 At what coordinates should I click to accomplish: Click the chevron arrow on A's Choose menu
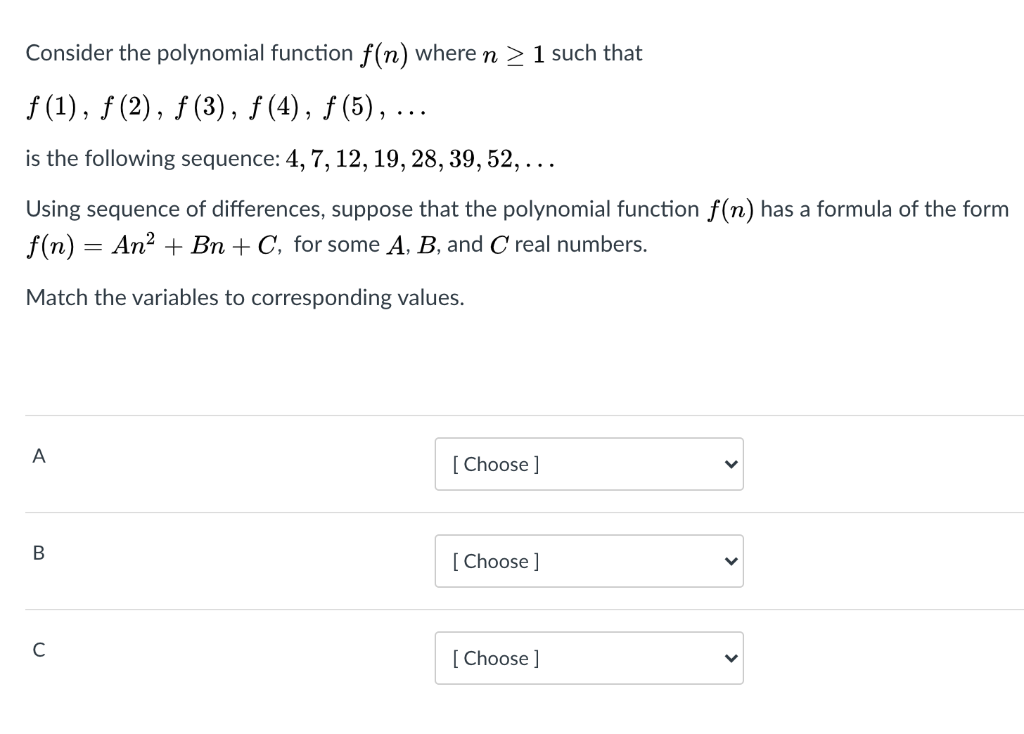click(729, 464)
